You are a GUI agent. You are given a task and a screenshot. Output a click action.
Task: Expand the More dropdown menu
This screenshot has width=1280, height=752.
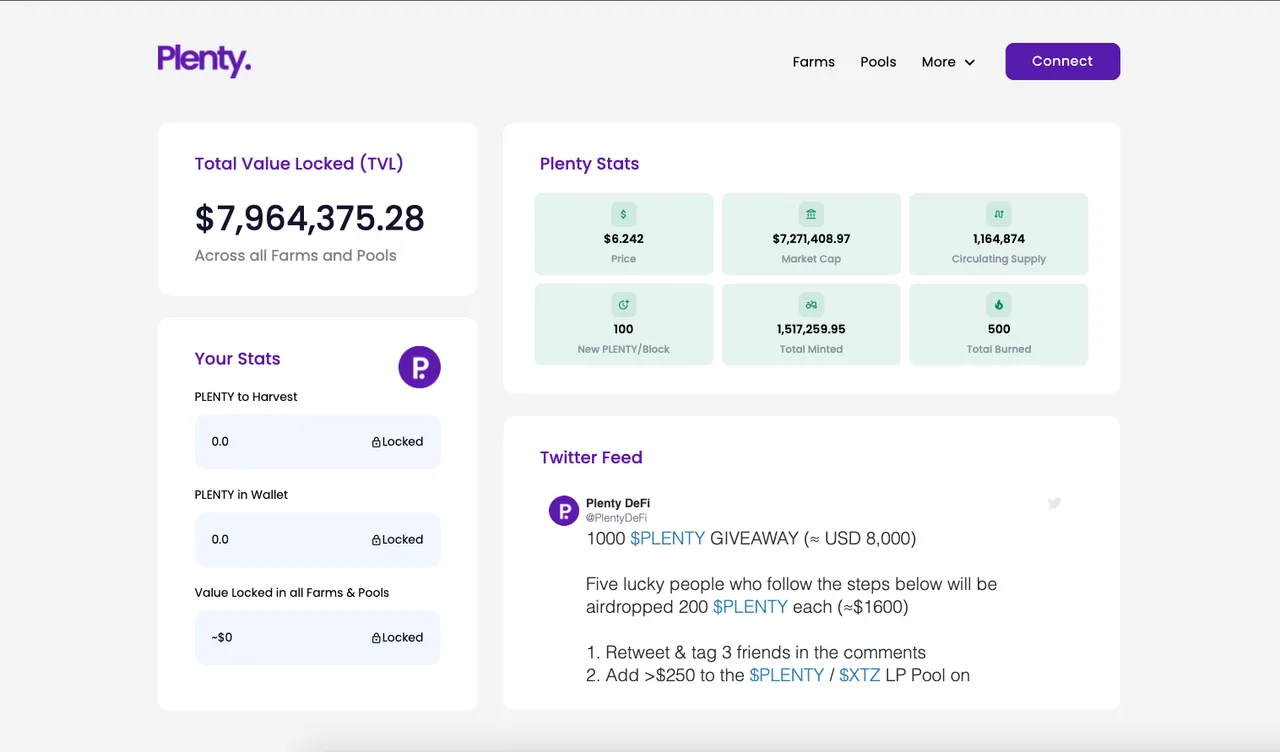pyautogui.click(x=948, y=62)
